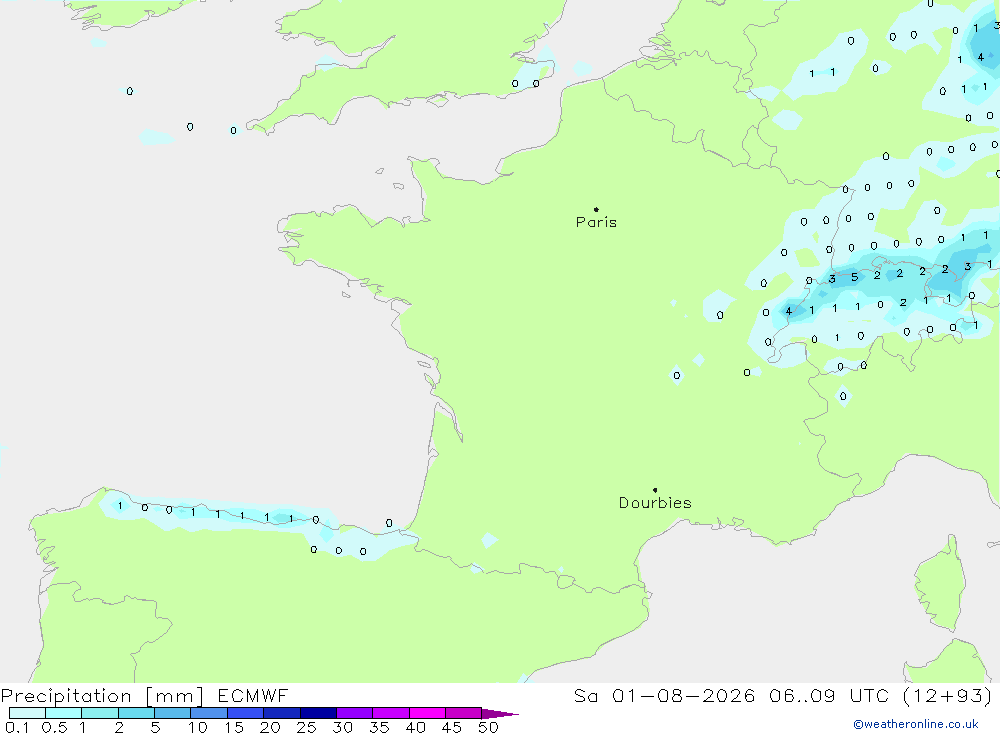Click the (12+93) forecast offset text

tap(948, 696)
